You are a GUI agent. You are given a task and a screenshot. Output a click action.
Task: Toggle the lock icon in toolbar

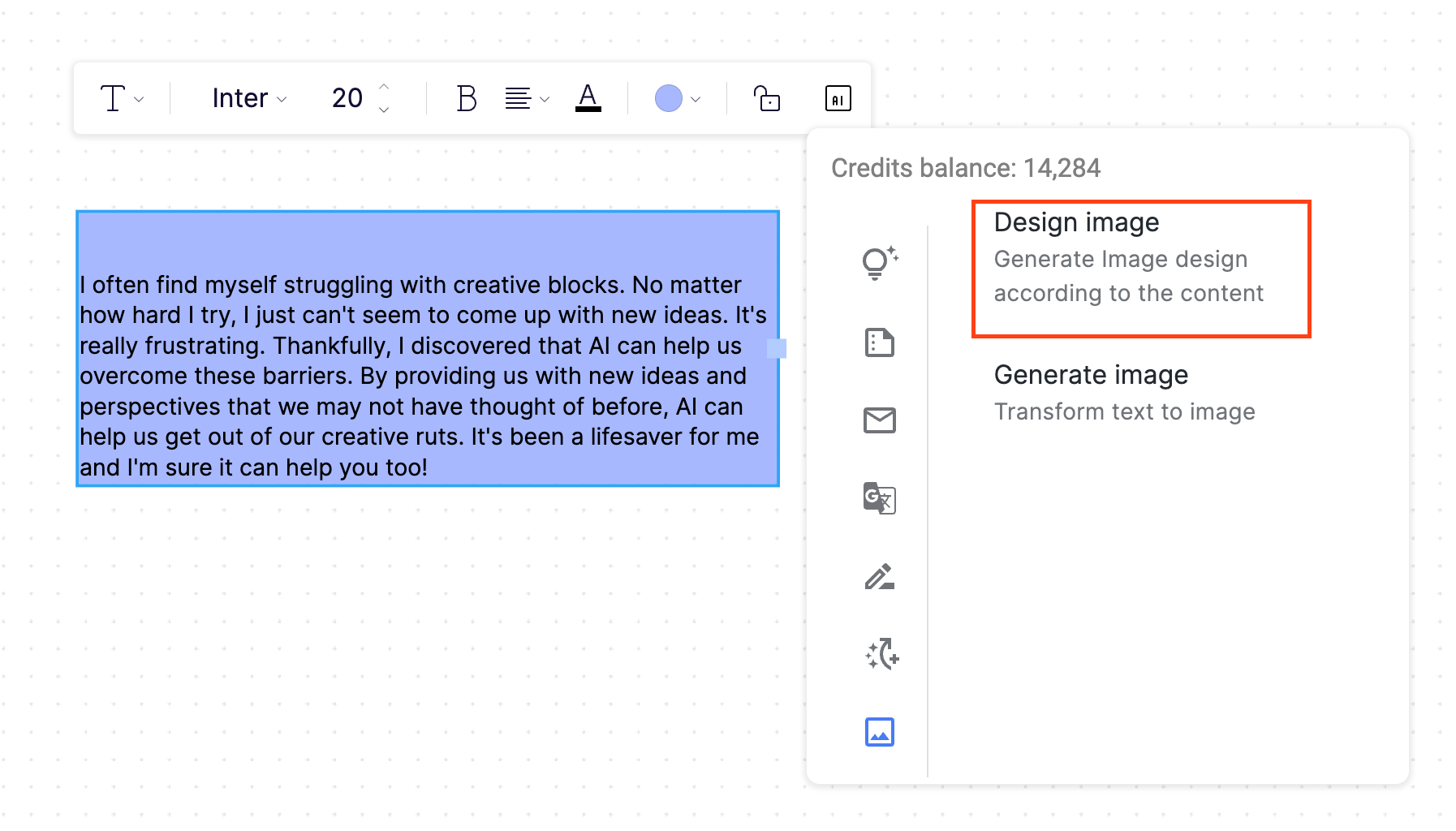(767, 98)
